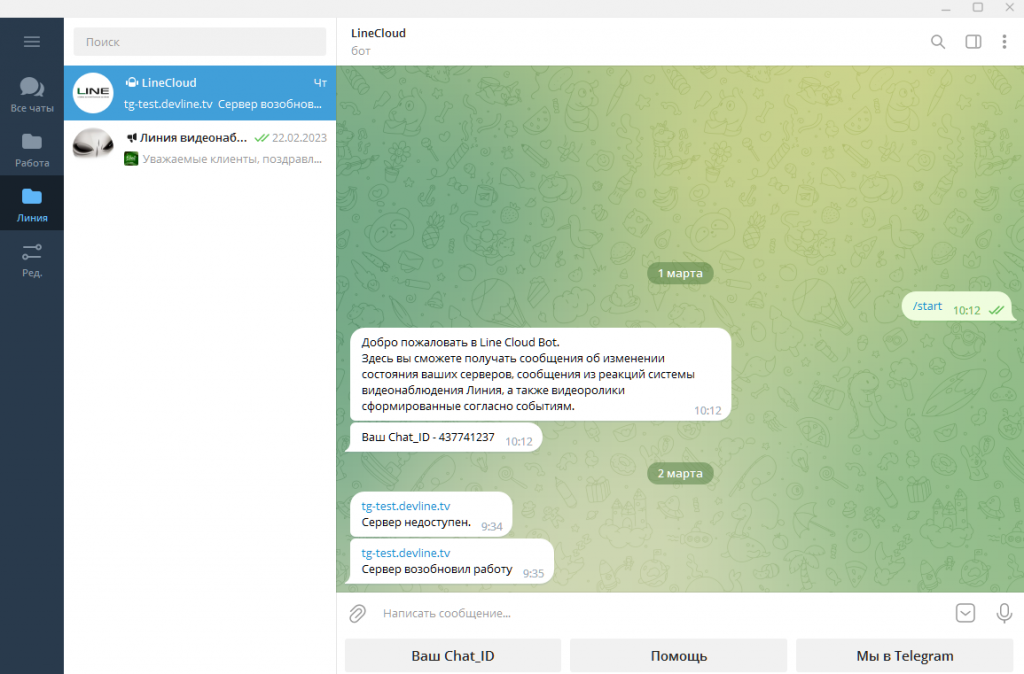
Task: Open tg-test.devline.tv link in 'Сервер недоступен' message
Action: (x=406, y=506)
